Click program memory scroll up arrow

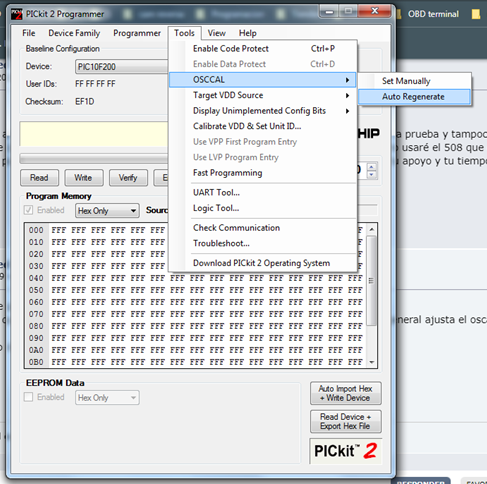[371, 229]
